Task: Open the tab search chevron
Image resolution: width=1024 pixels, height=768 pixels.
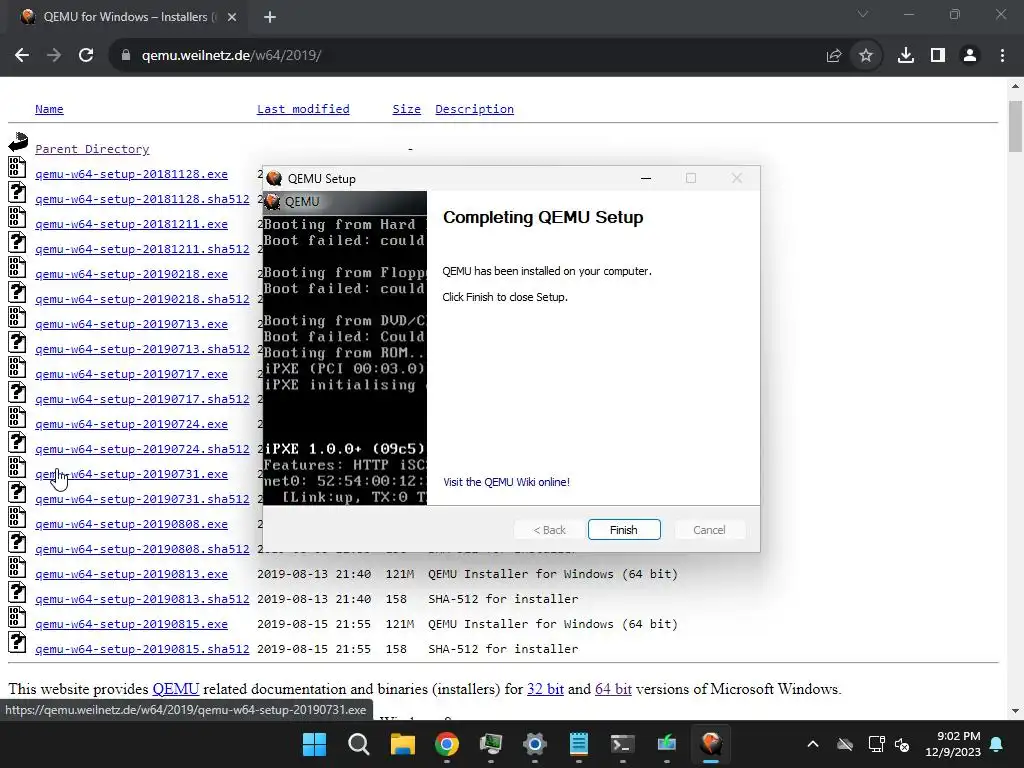Action: click(863, 14)
